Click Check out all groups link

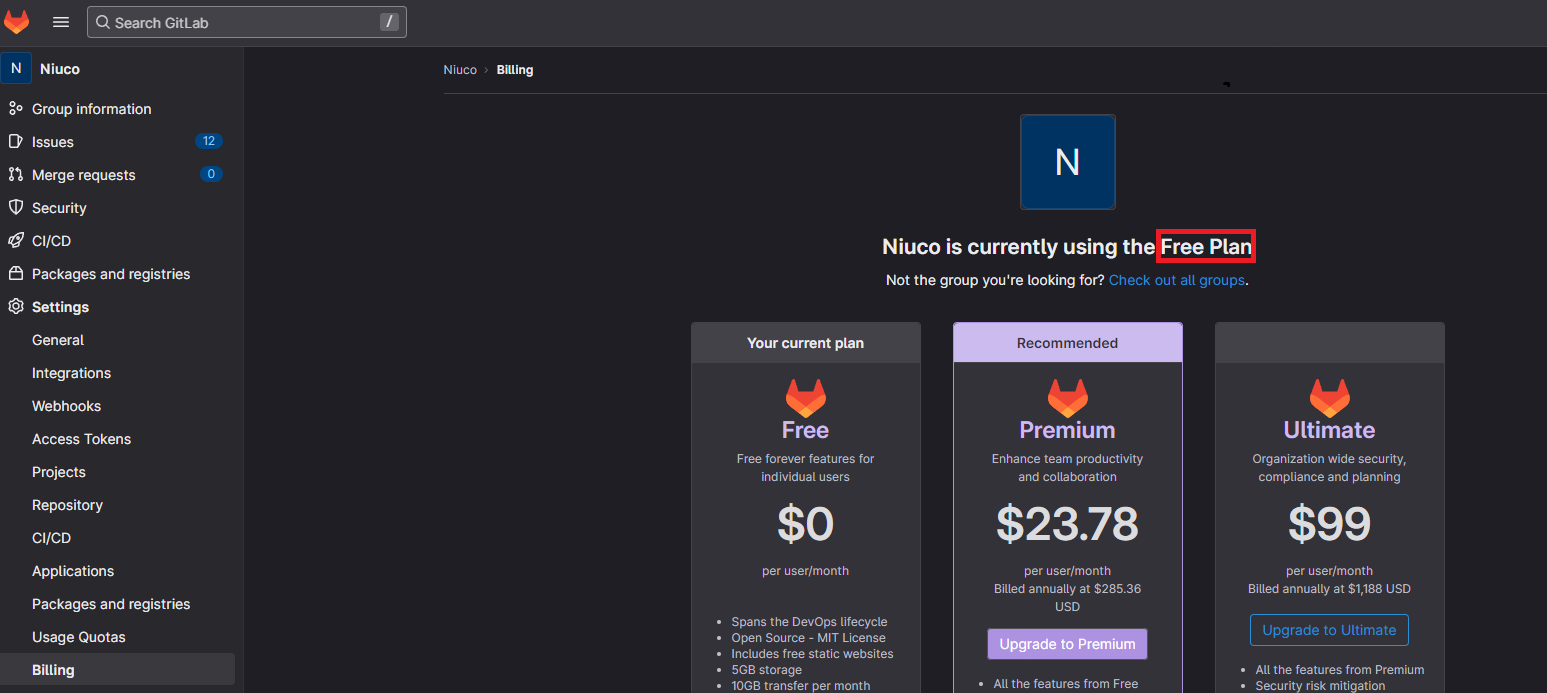tap(1177, 280)
